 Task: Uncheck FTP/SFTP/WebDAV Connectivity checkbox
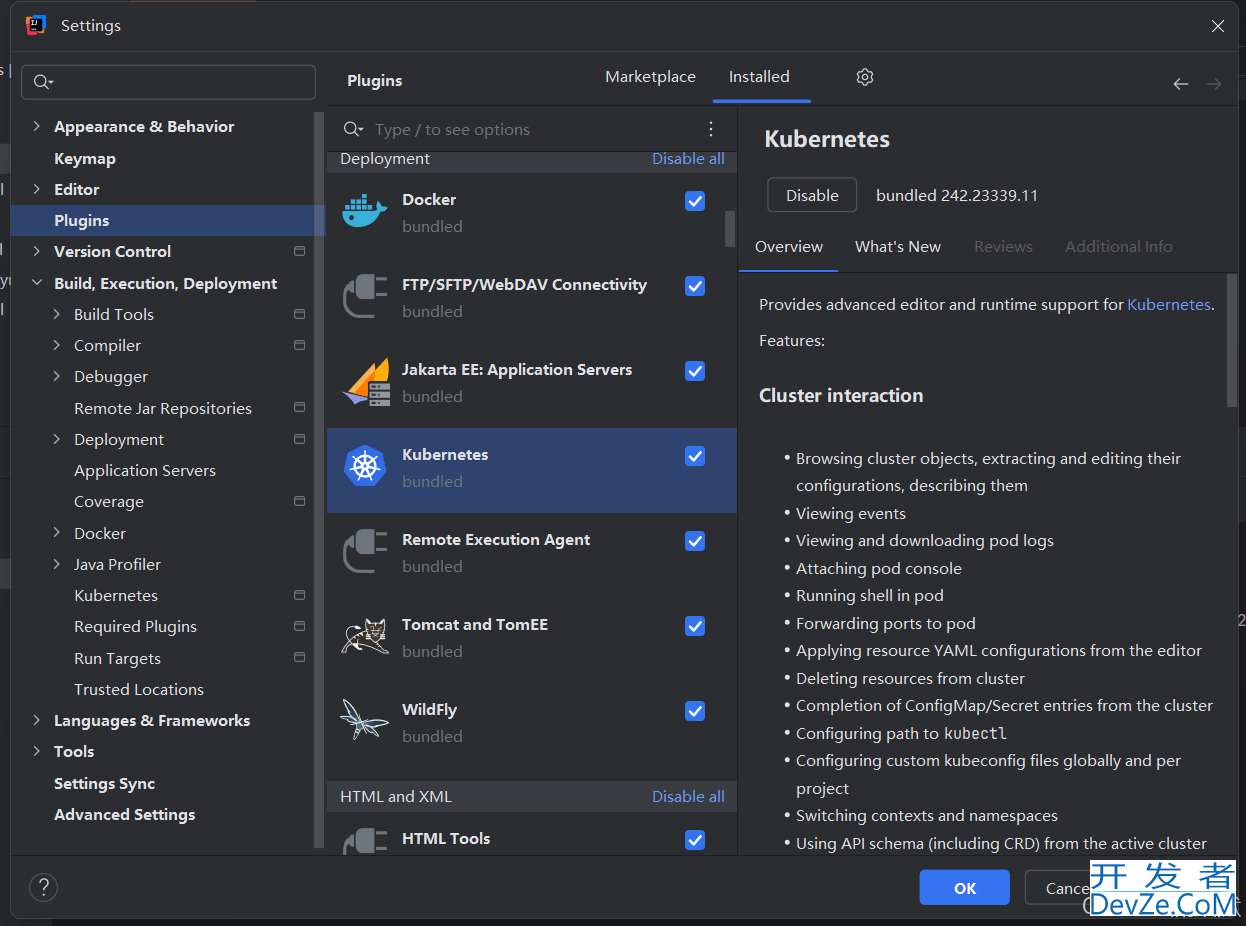point(695,286)
